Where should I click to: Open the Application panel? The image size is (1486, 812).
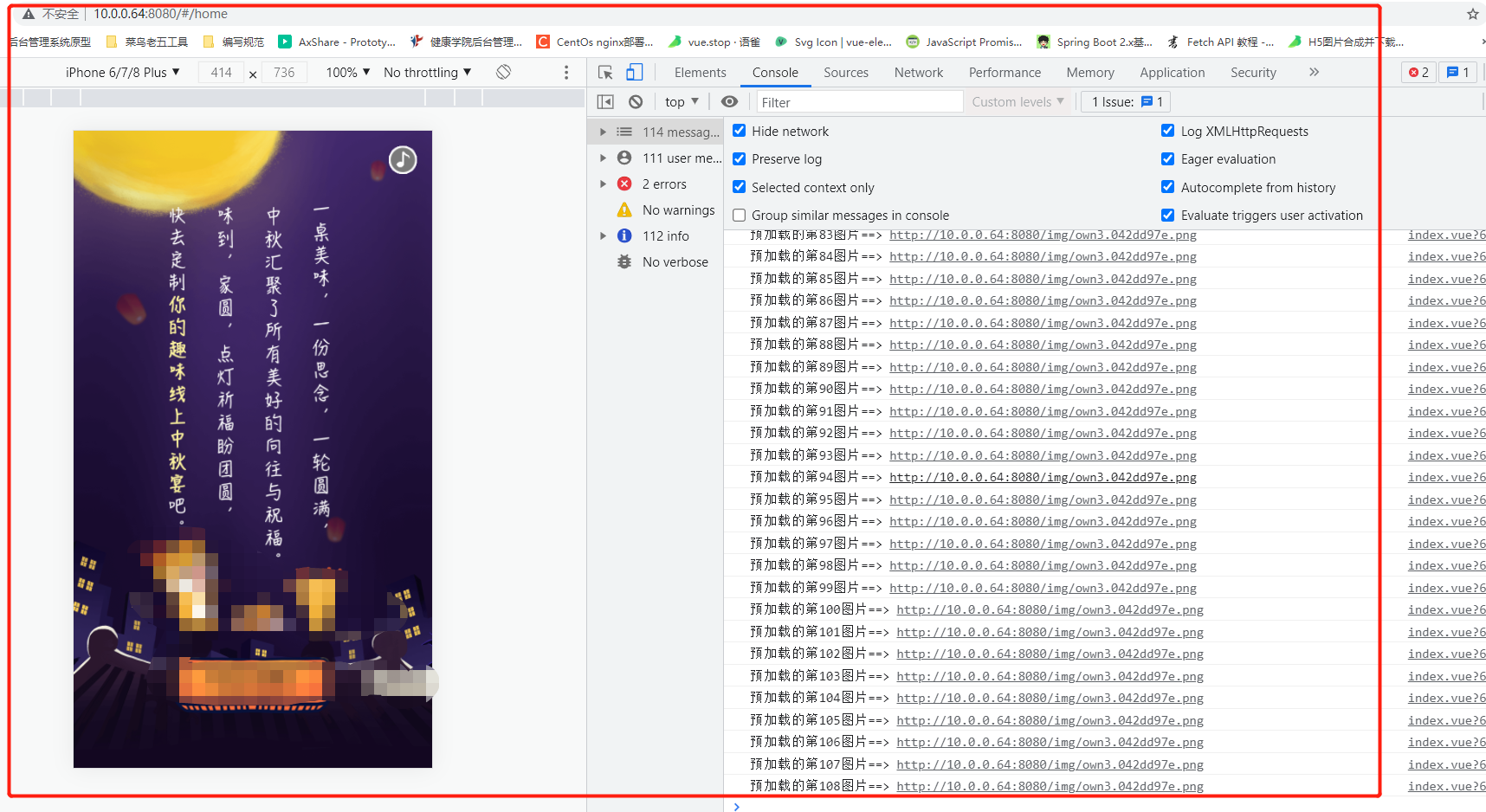tap(1172, 72)
